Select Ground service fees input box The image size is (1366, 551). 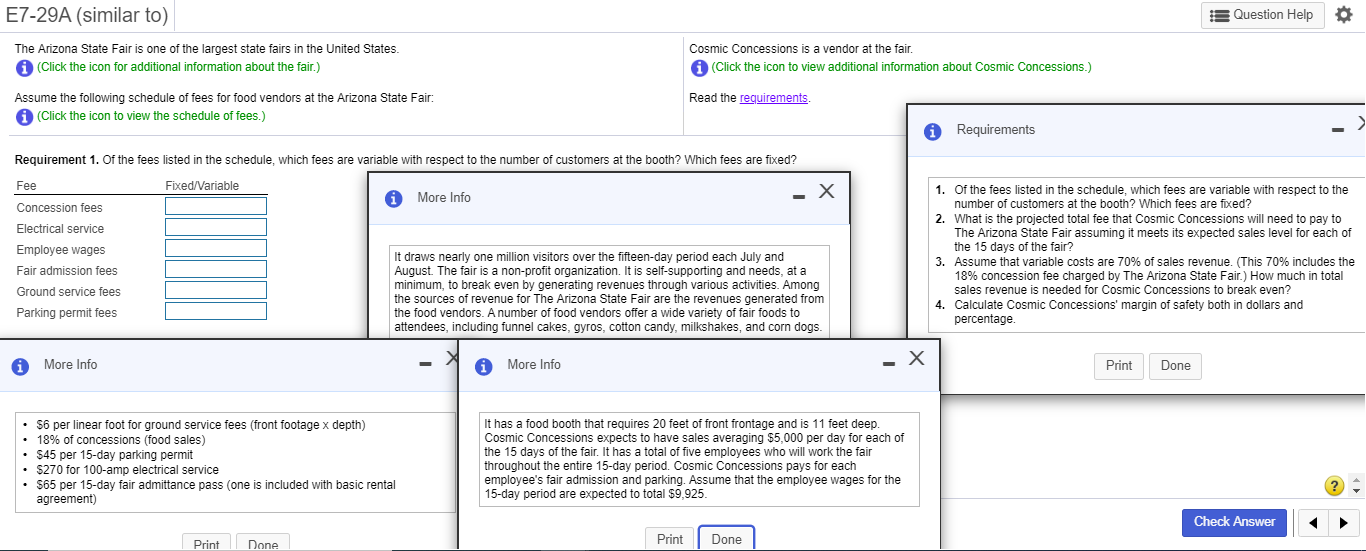pos(216,290)
